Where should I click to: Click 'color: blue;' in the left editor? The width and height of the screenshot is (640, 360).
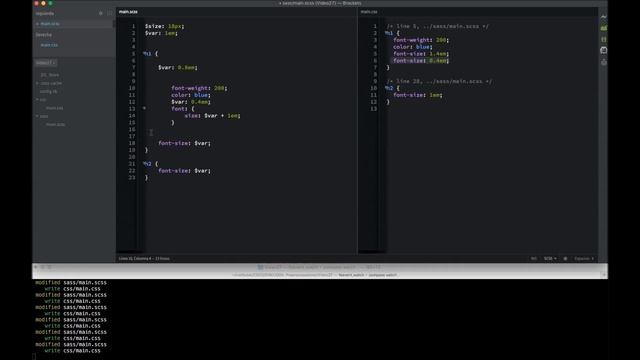pos(191,95)
